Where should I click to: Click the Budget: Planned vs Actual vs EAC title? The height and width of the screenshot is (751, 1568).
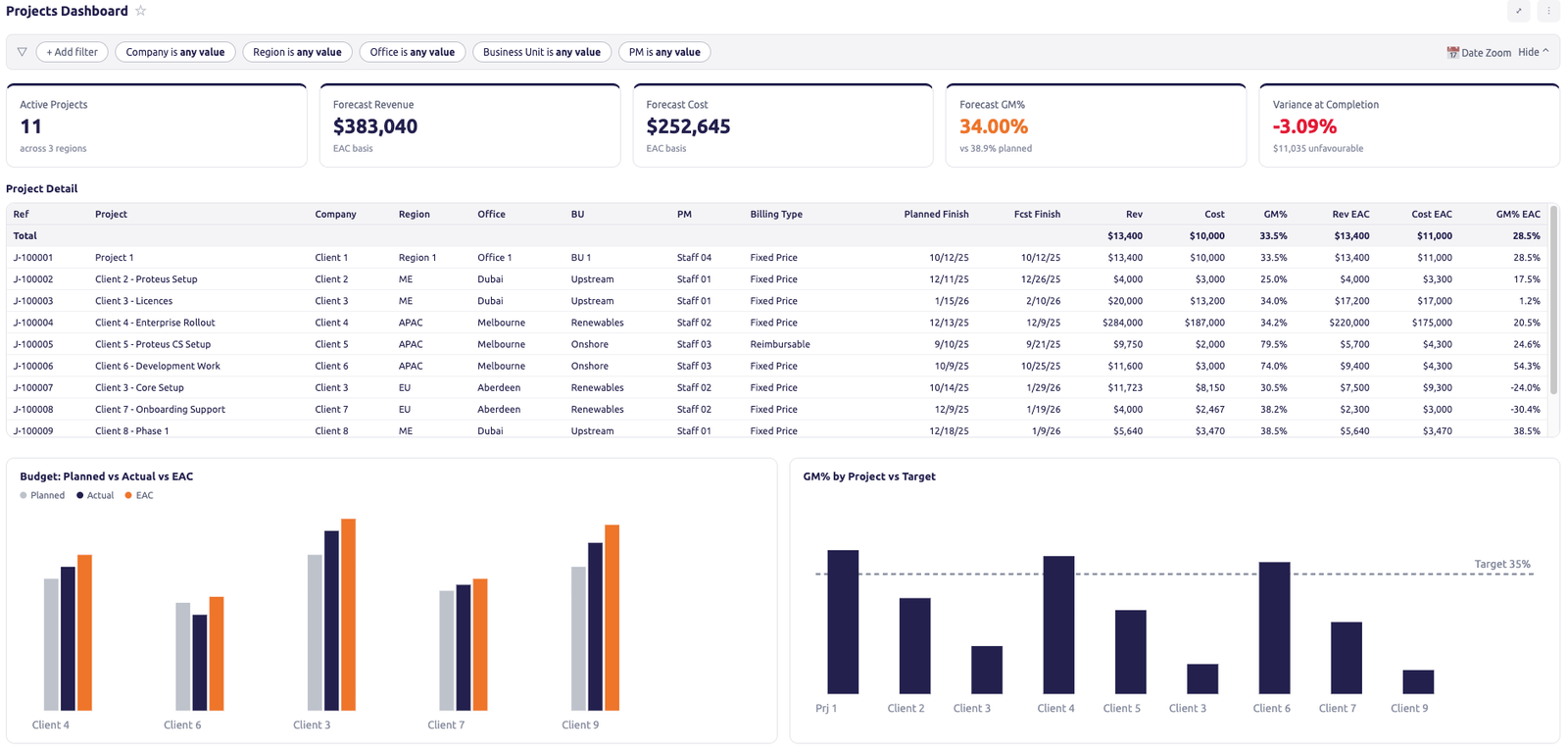click(107, 476)
